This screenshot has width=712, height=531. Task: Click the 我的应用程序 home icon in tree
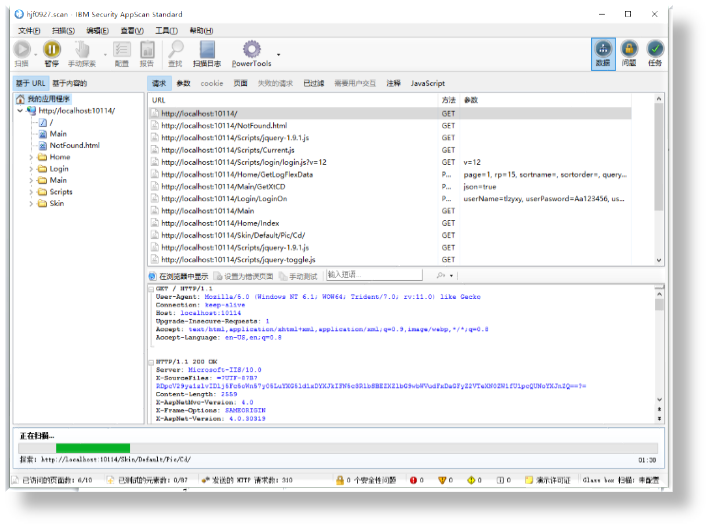20,99
